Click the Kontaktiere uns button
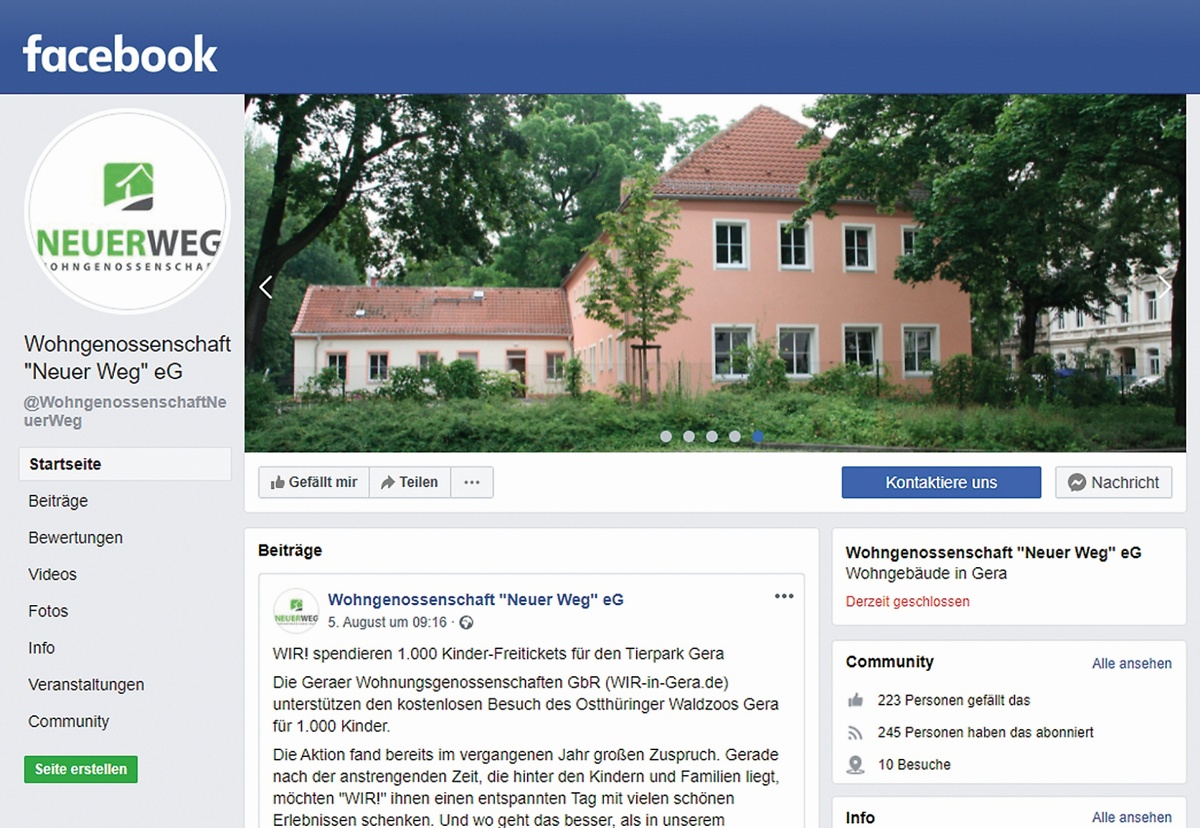 (941, 482)
